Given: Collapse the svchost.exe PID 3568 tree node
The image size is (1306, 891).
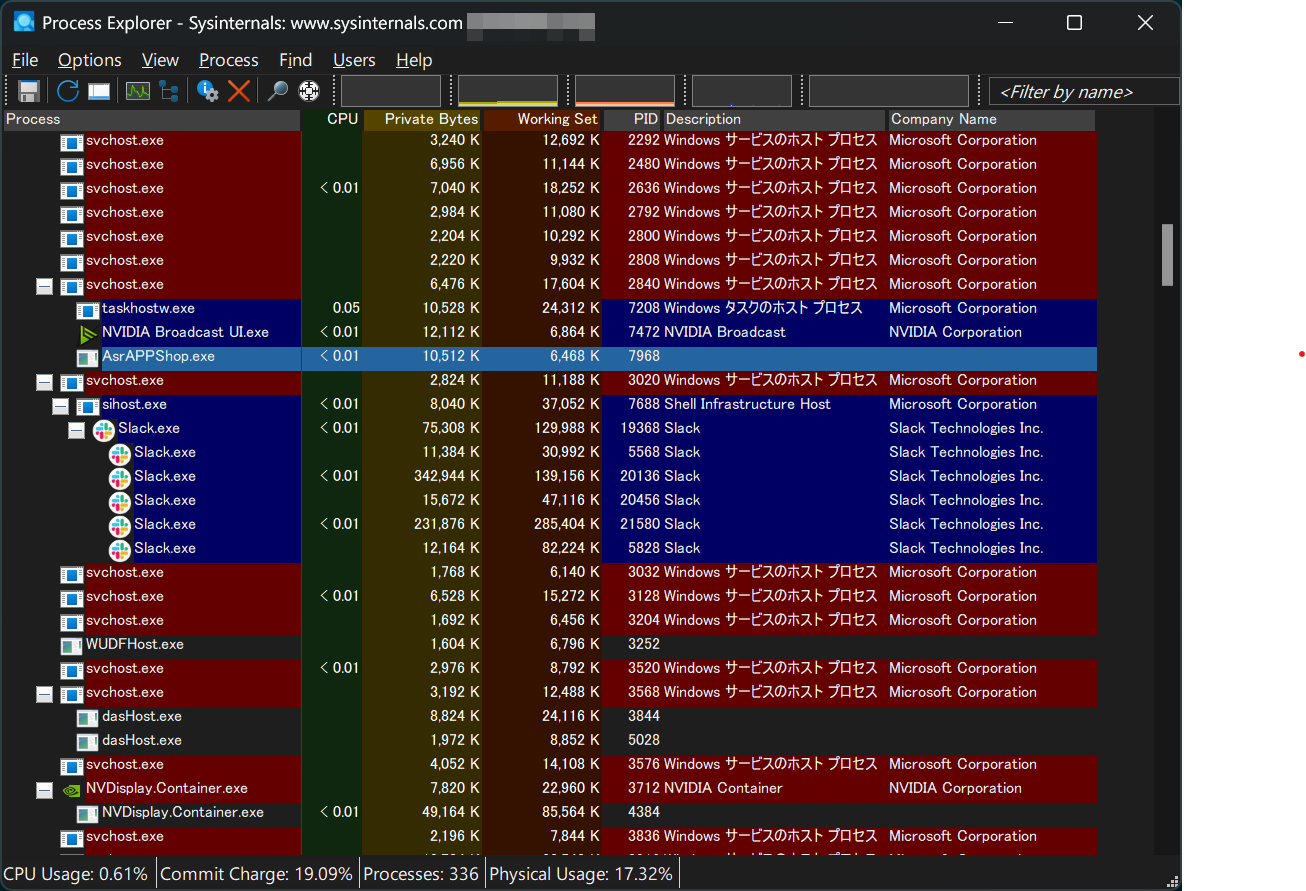Looking at the screenshot, I should [x=44, y=694].
